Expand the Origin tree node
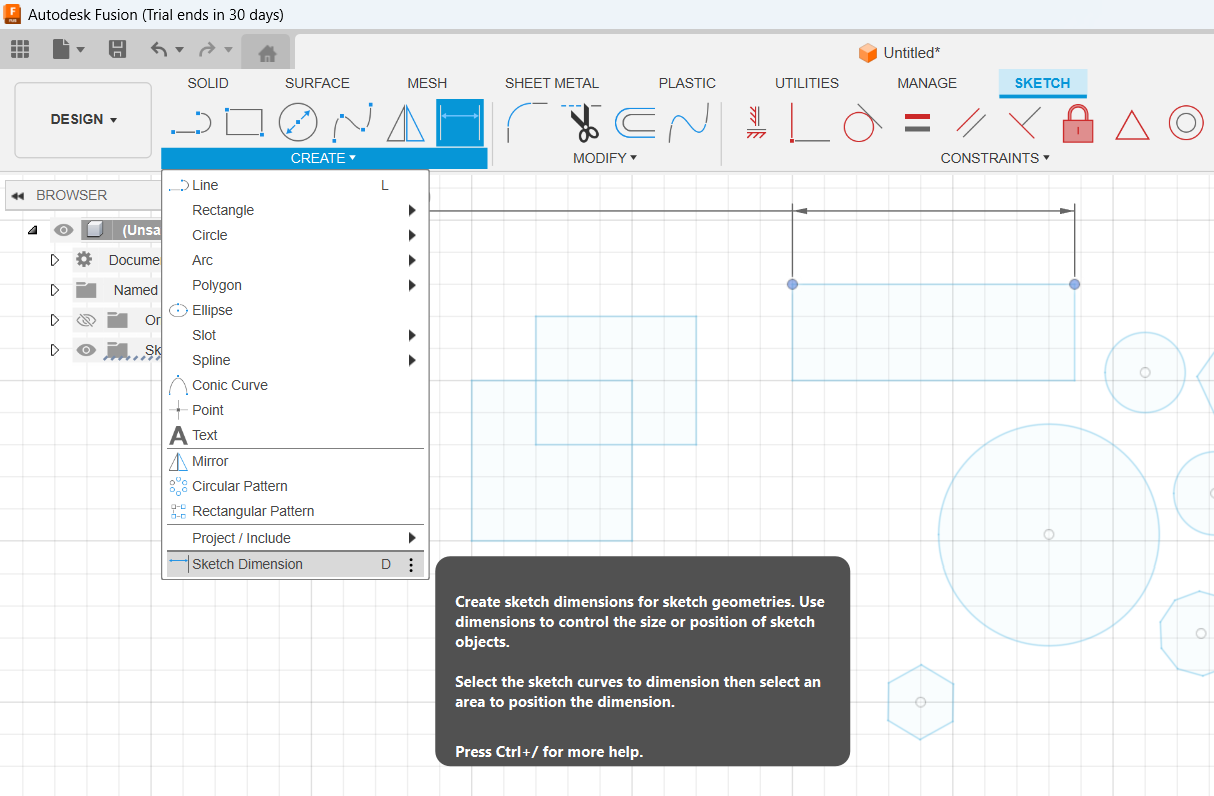The width and height of the screenshot is (1214, 796). tap(55, 320)
